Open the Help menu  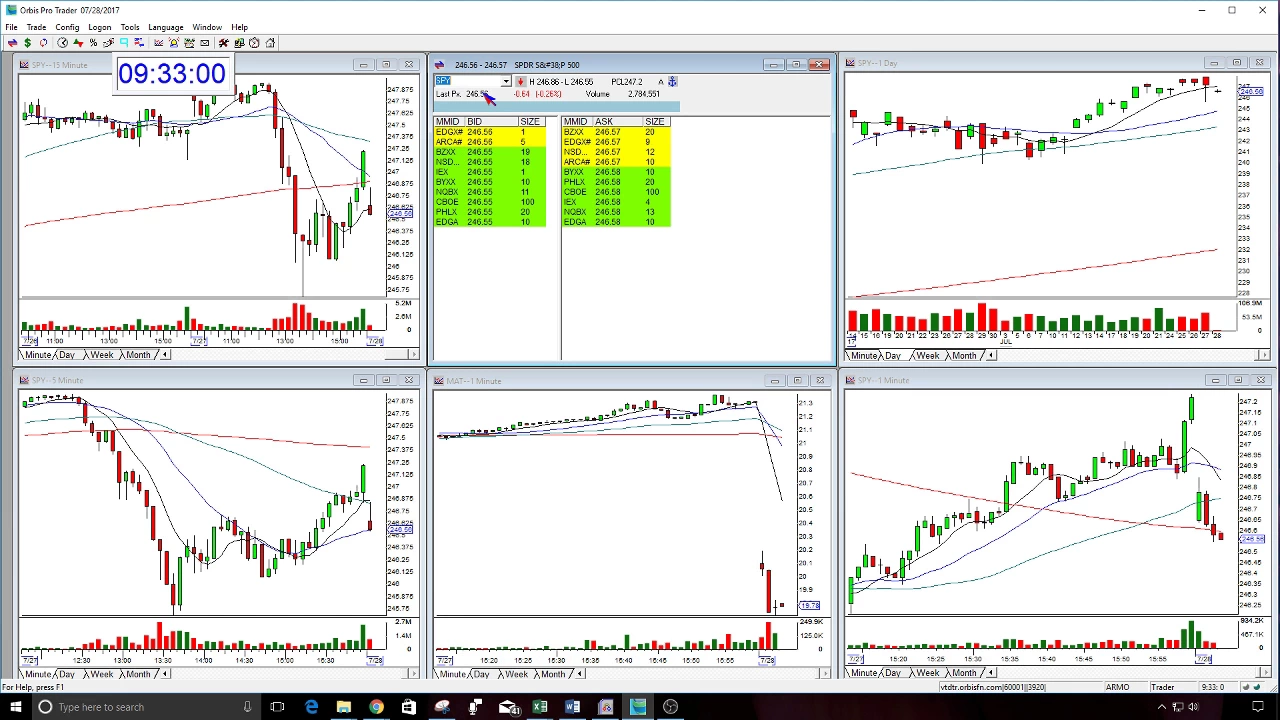240,27
